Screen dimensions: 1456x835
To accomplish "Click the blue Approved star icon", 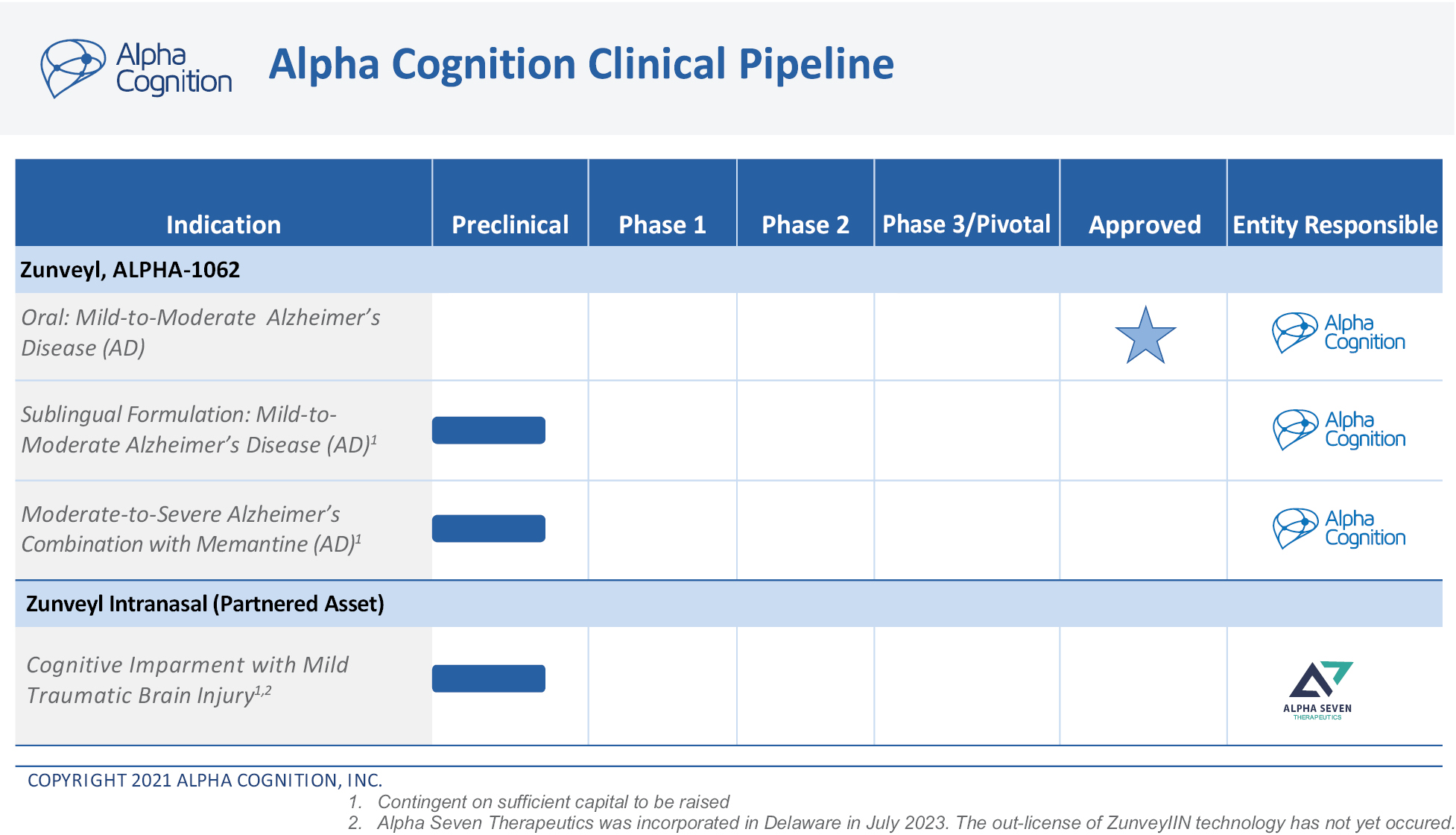I will tap(1145, 336).
